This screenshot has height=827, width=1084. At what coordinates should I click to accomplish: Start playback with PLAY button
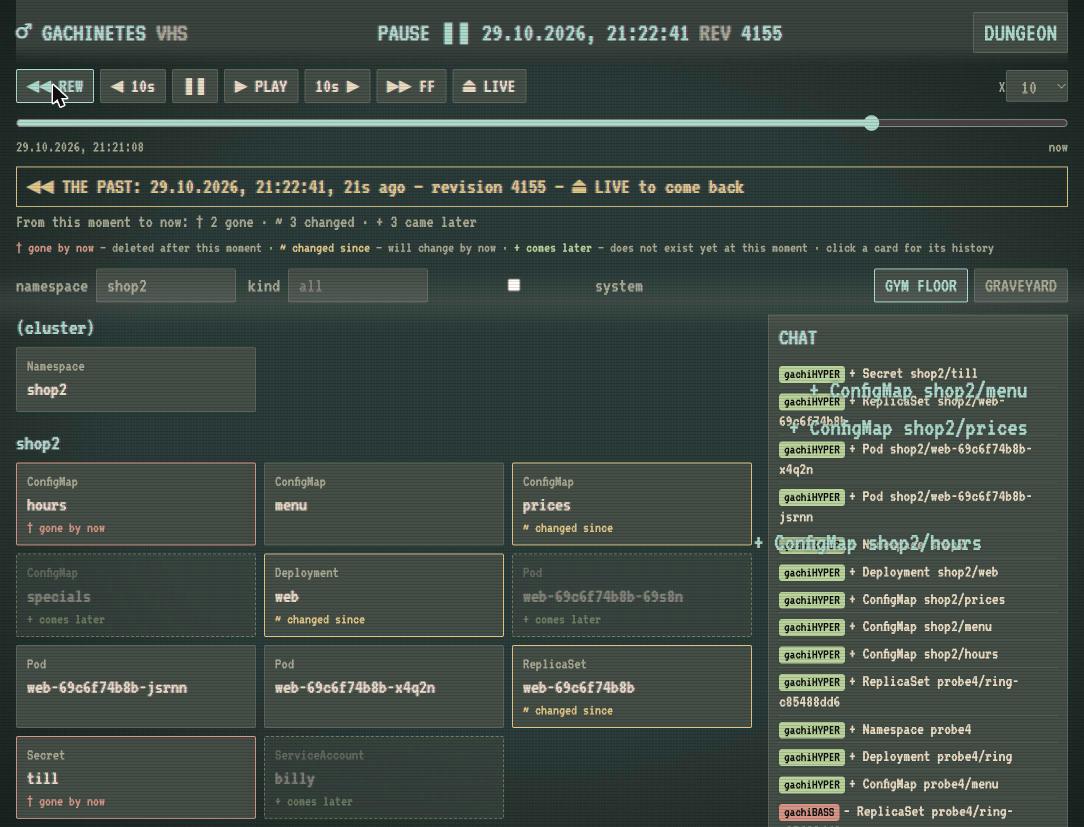pyautogui.click(x=261, y=86)
